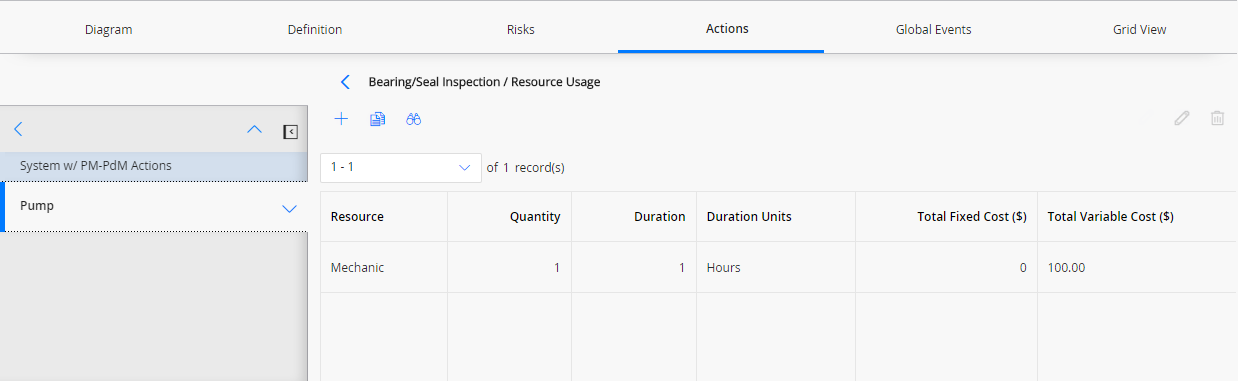The image size is (1238, 381).
Task: Collapse tree with the up chevron
Action: pos(254,130)
